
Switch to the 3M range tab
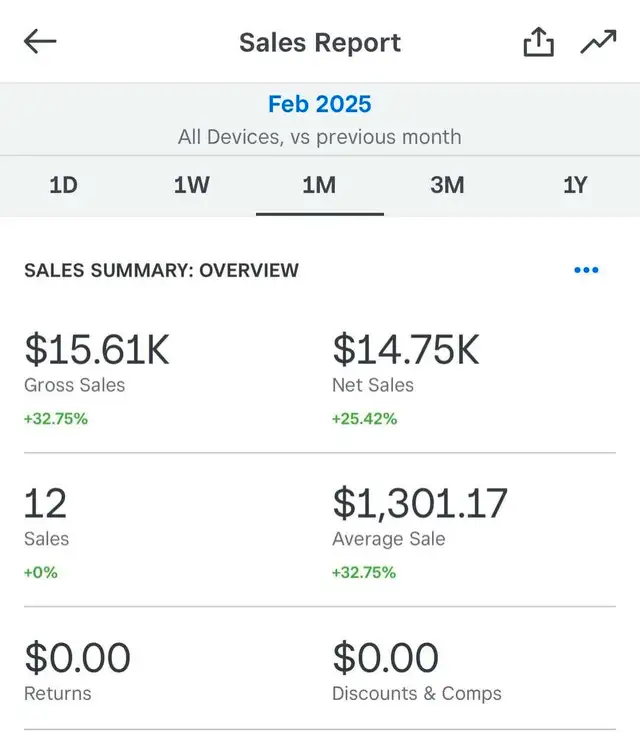(447, 186)
